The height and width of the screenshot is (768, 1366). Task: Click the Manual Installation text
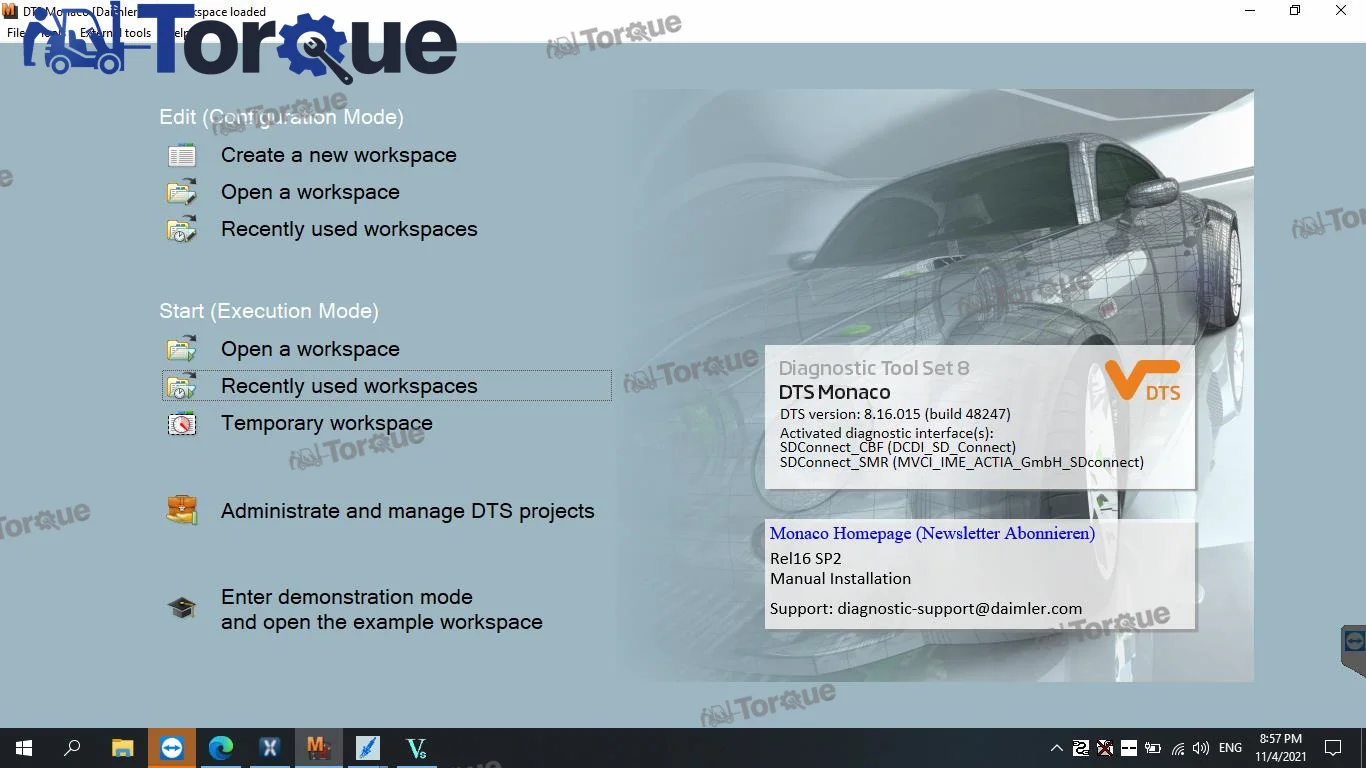[x=840, y=579]
